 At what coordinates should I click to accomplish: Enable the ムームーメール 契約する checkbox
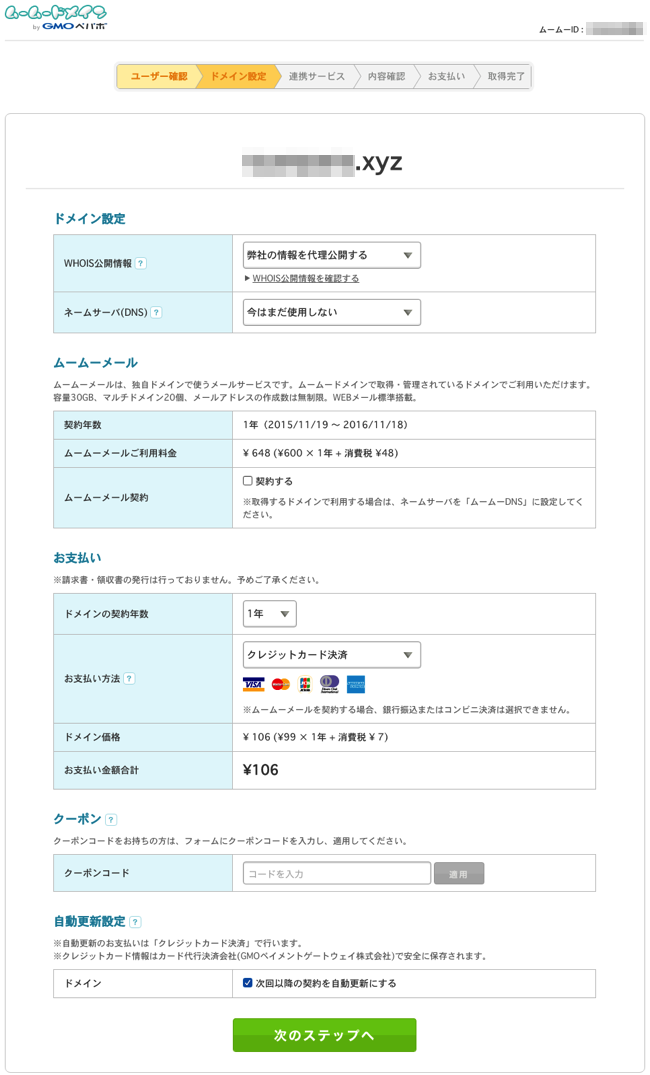(x=248, y=481)
